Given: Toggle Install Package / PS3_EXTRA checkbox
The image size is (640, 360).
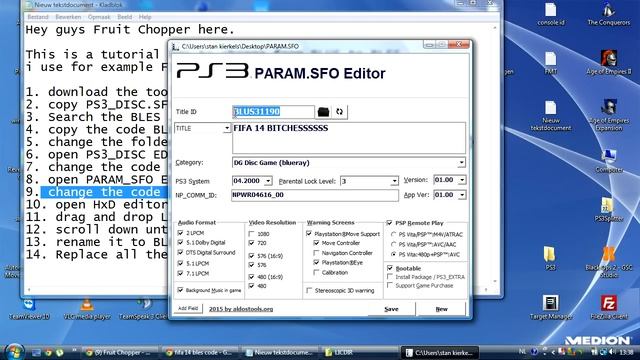Looking at the screenshot, I should pyautogui.click(x=390, y=277).
